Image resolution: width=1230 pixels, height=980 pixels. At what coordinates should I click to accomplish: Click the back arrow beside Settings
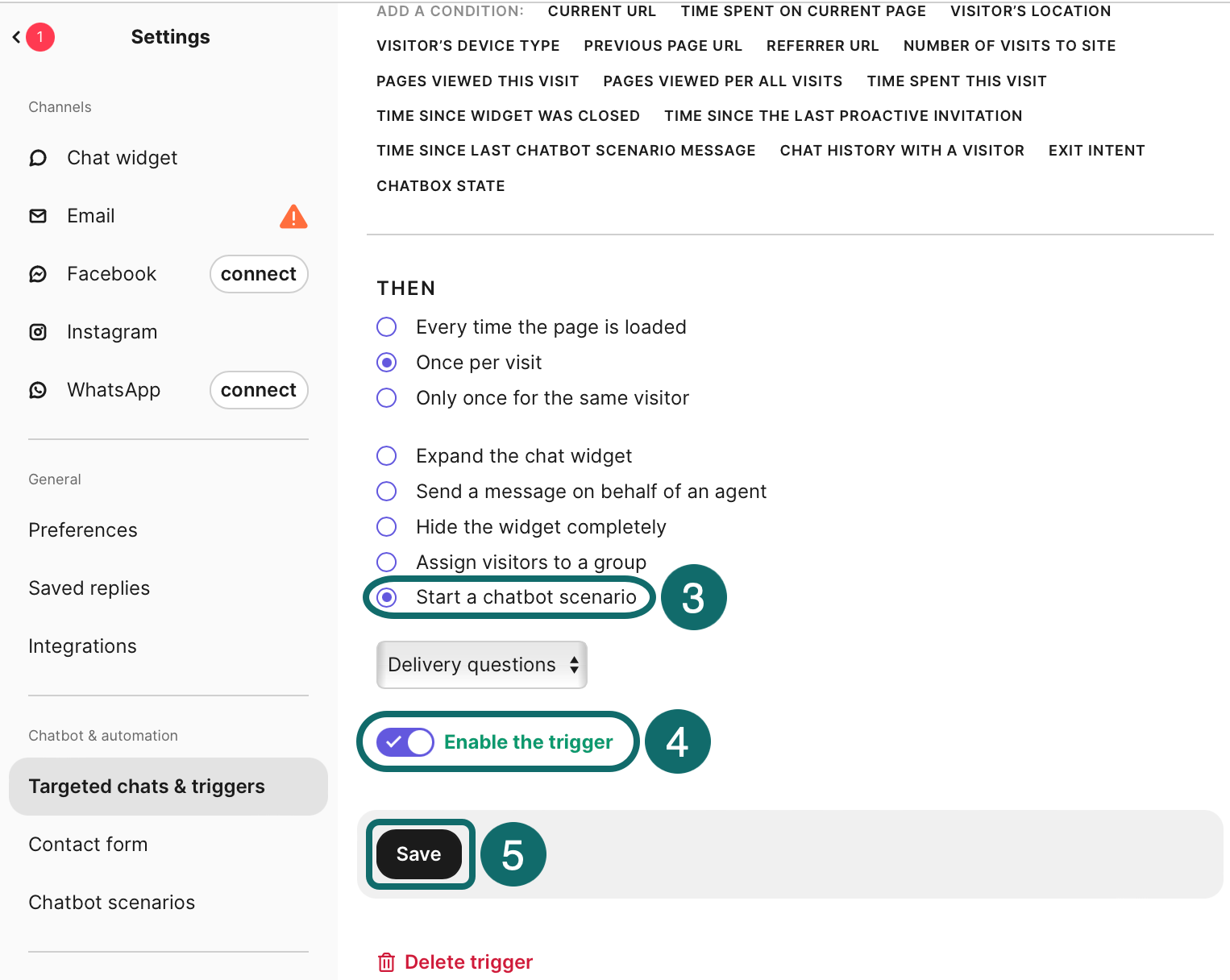pyautogui.click(x=16, y=37)
